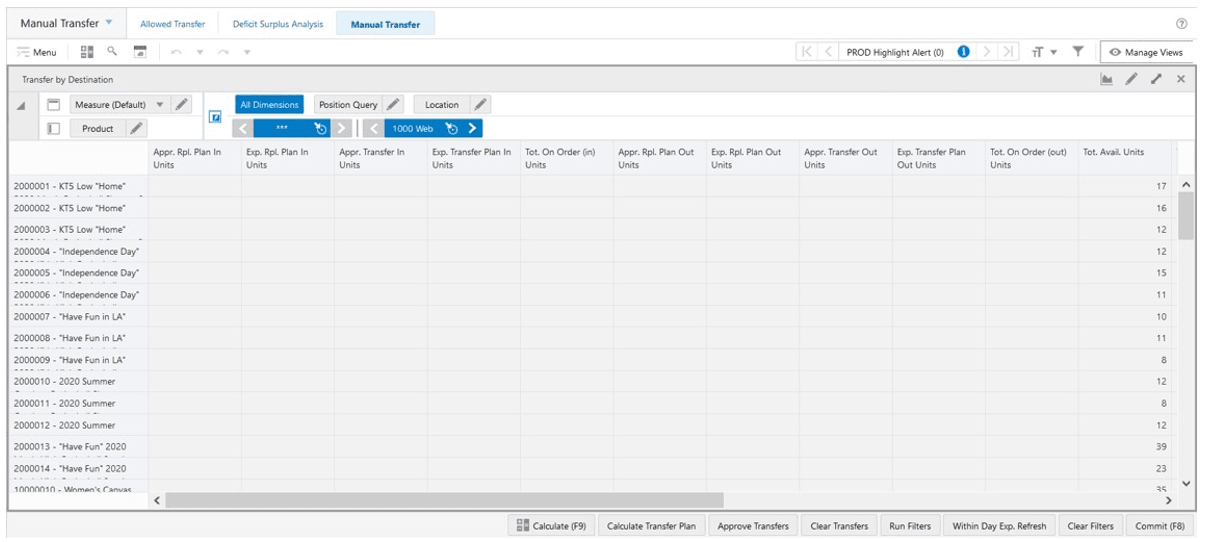Image resolution: width=1205 pixels, height=542 pixels.
Task: Click Approve Transfers button
Action: 753,526
